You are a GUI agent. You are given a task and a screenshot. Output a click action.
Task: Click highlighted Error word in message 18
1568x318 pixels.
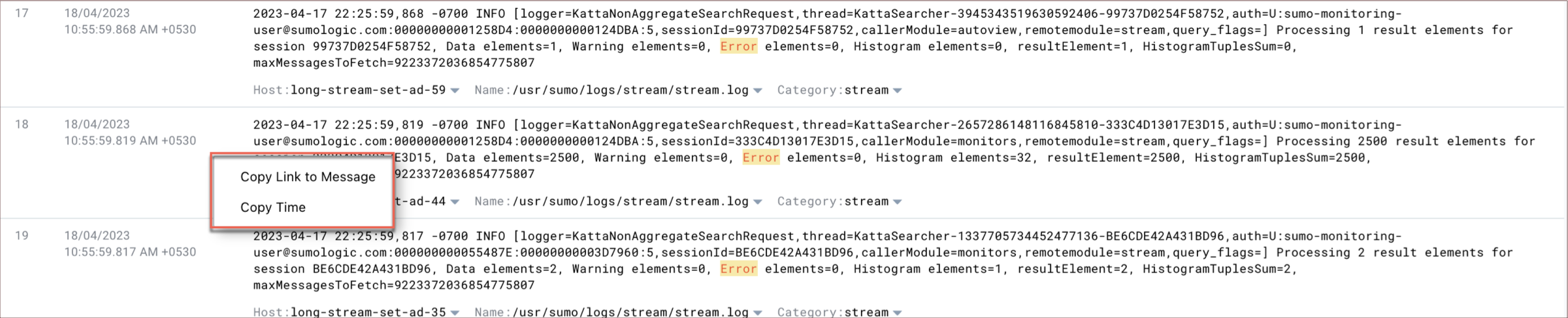pos(760,158)
